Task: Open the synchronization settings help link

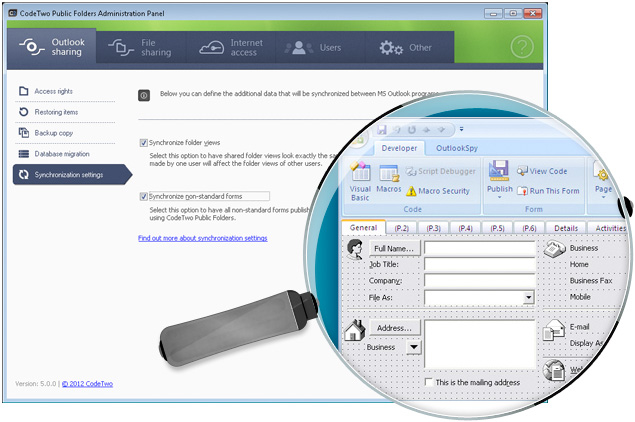Action: coord(202,238)
